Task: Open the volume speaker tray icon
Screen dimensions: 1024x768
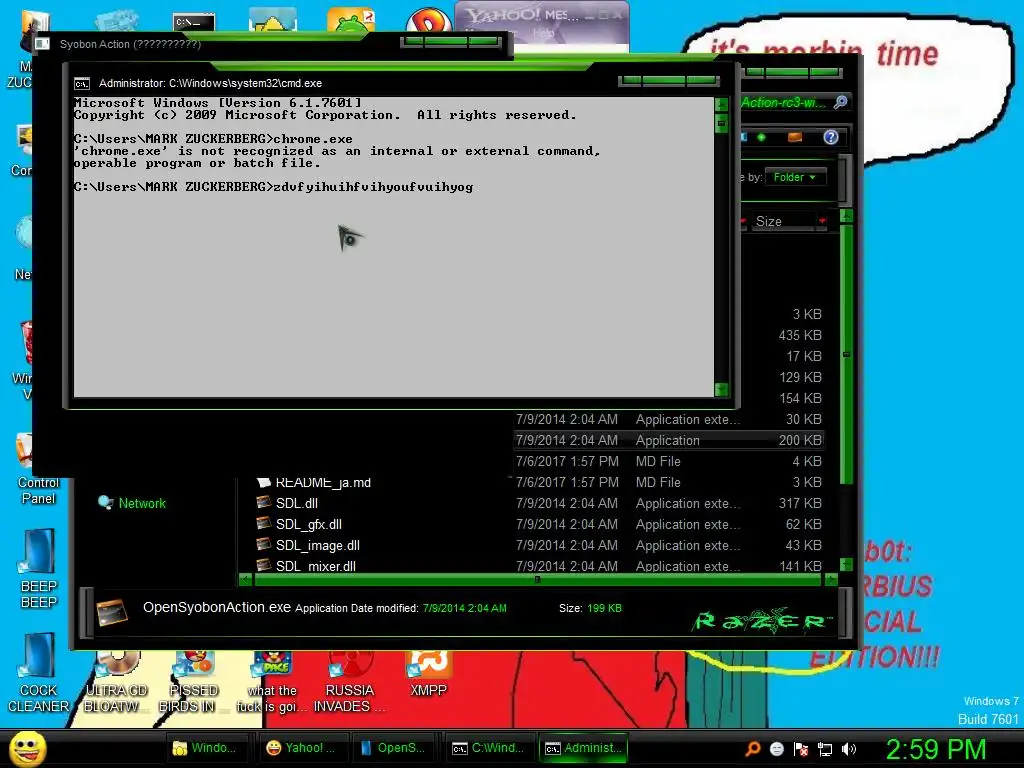Action: pos(849,748)
